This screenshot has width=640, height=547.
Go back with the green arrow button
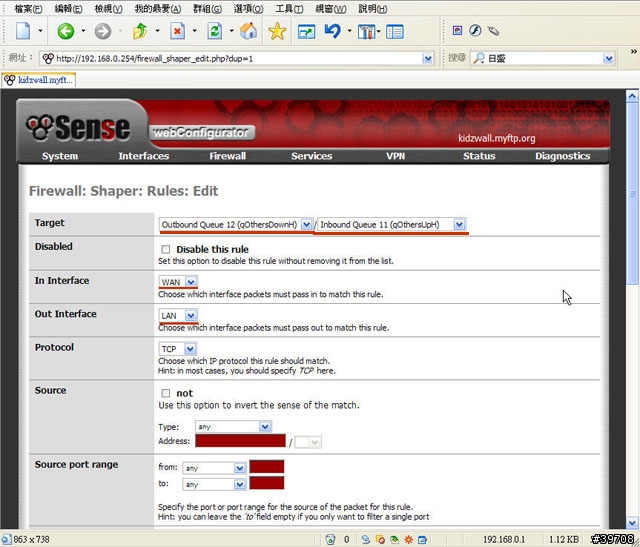(x=65, y=31)
